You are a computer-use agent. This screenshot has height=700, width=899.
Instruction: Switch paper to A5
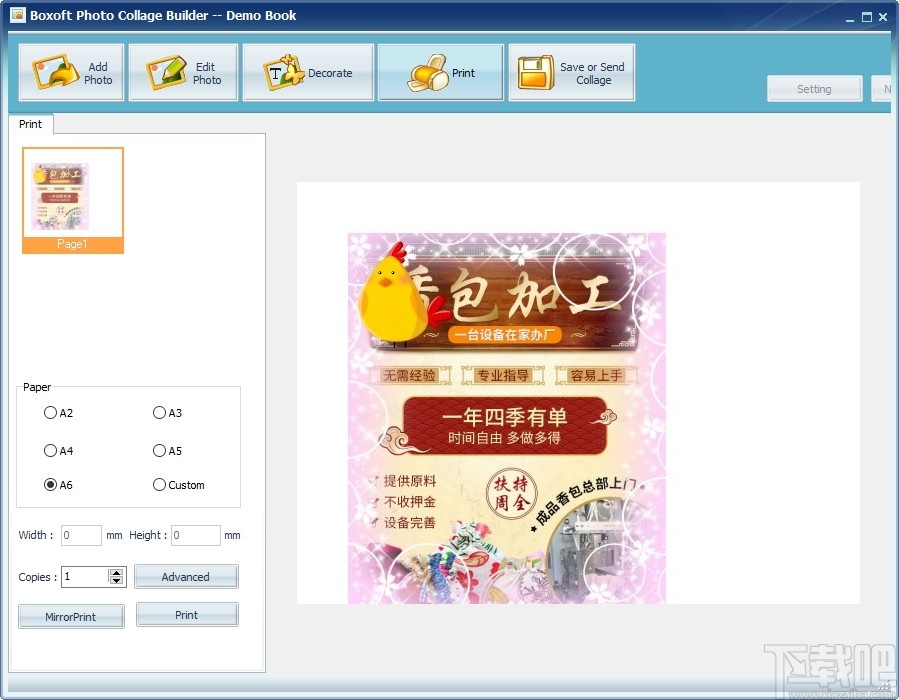click(x=159, y=451)
